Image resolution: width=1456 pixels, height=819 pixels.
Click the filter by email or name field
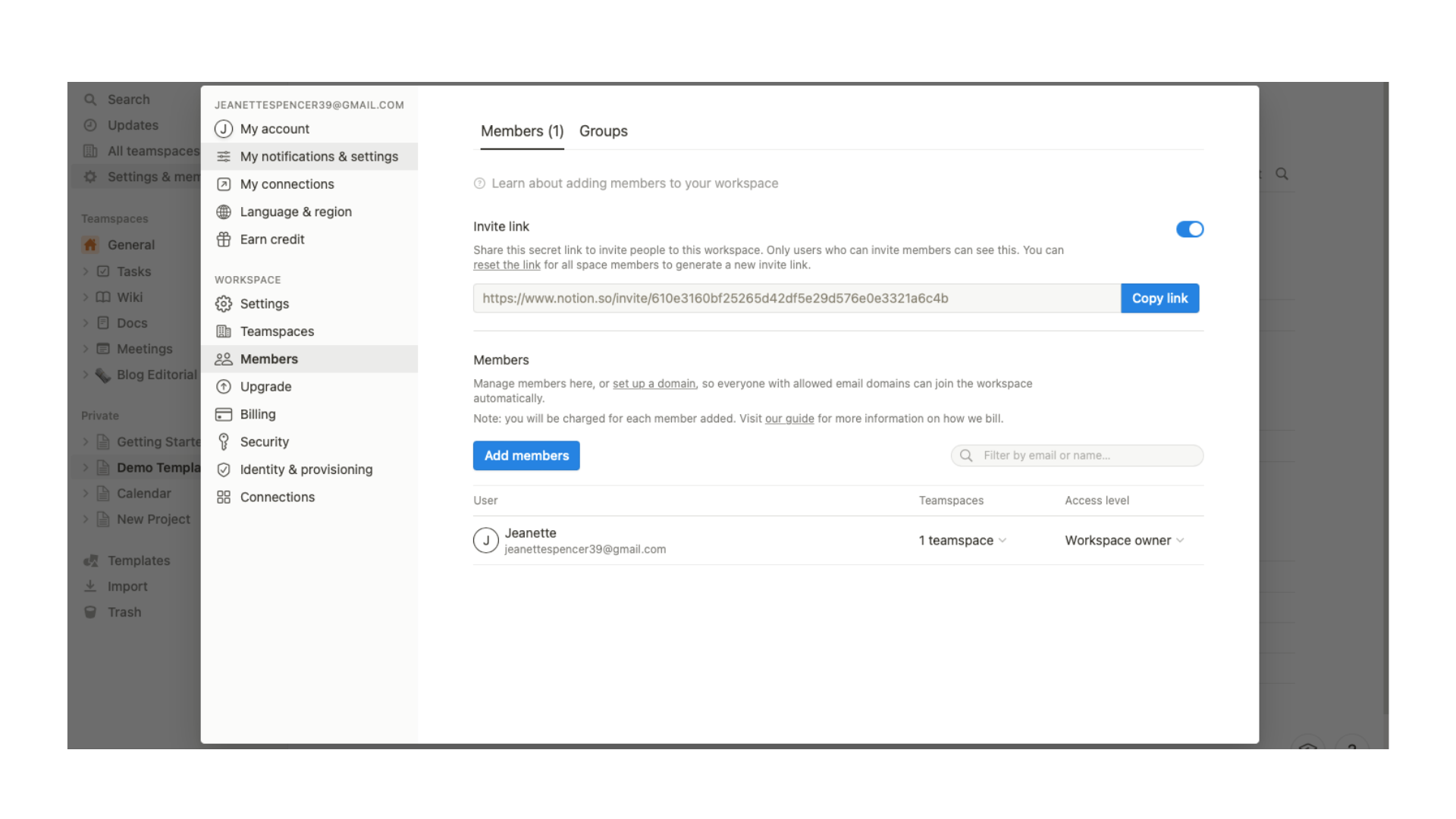[x=1076, y=455]
